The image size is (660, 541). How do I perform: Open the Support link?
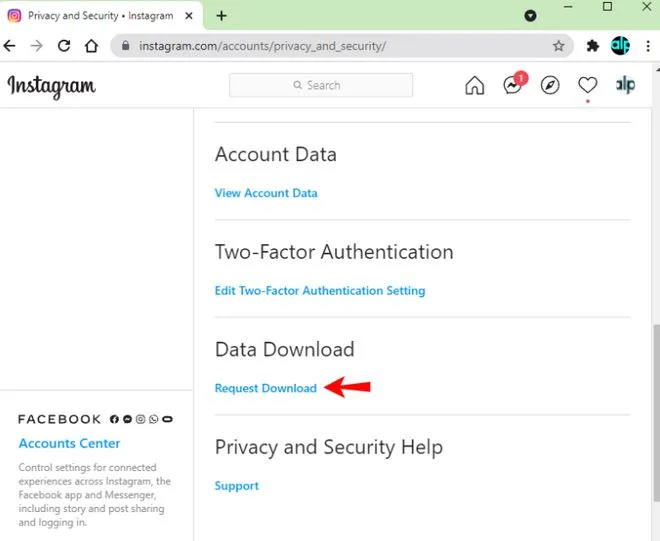[237, 486]
